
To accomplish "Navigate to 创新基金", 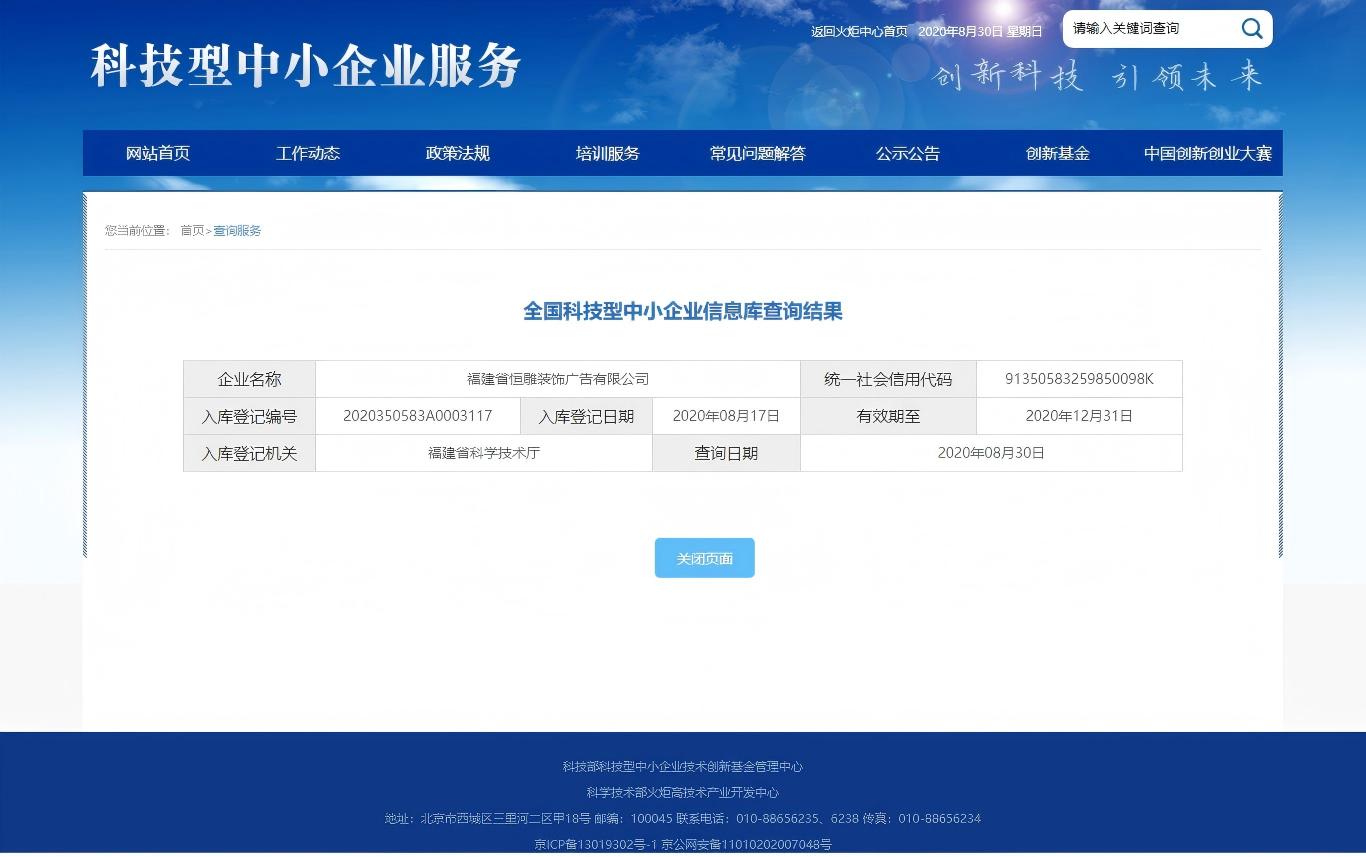I will [1058, 153].
